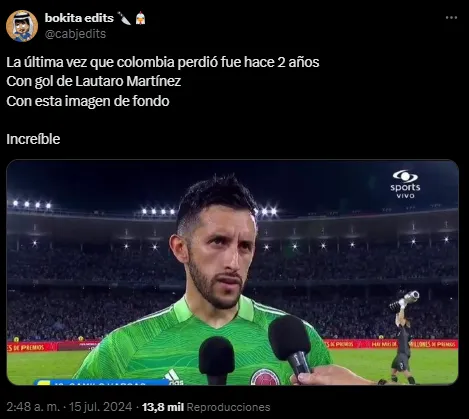Click the blue name caption banner in video
Image resolution: width=469 pixels, height=419 pixels.
click(102, 382)
